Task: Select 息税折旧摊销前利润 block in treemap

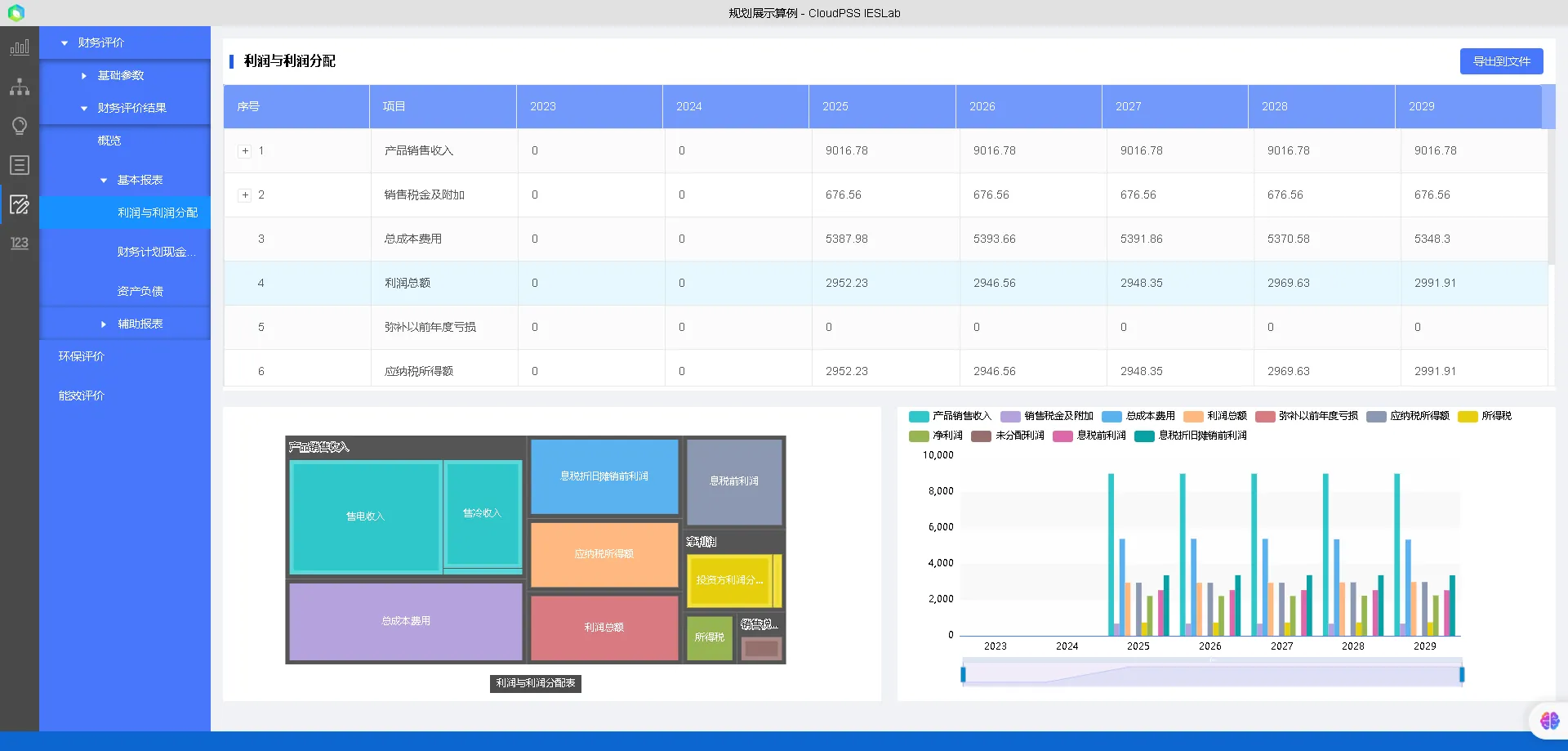Action: (604, 476)
